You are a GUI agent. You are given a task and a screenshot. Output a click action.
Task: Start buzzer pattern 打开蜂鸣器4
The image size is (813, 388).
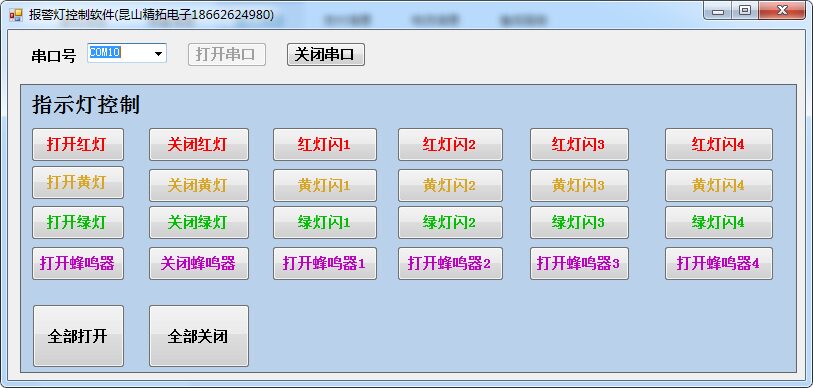pos(719,264)
